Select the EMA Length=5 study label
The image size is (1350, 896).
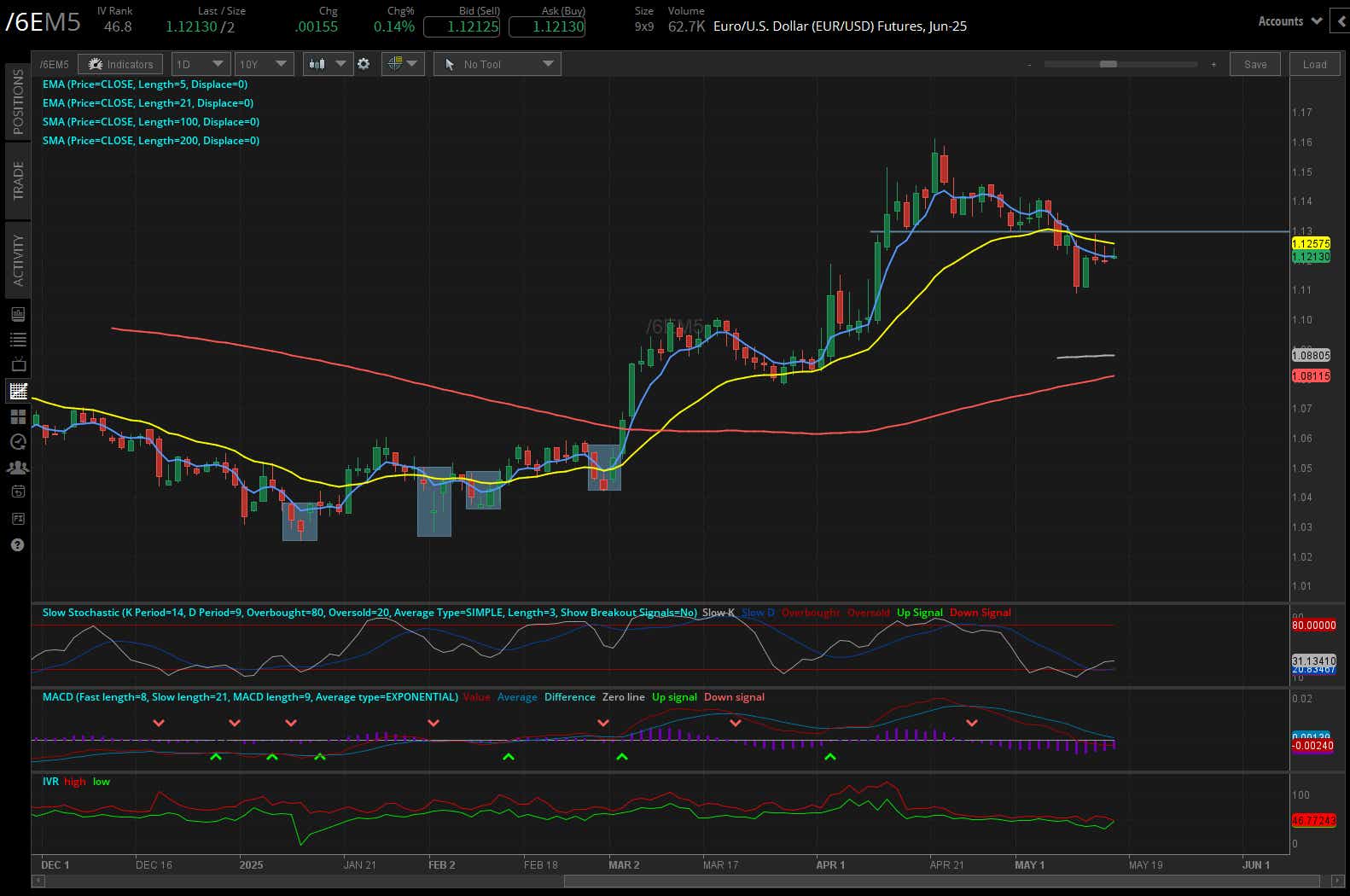(145, 84)
